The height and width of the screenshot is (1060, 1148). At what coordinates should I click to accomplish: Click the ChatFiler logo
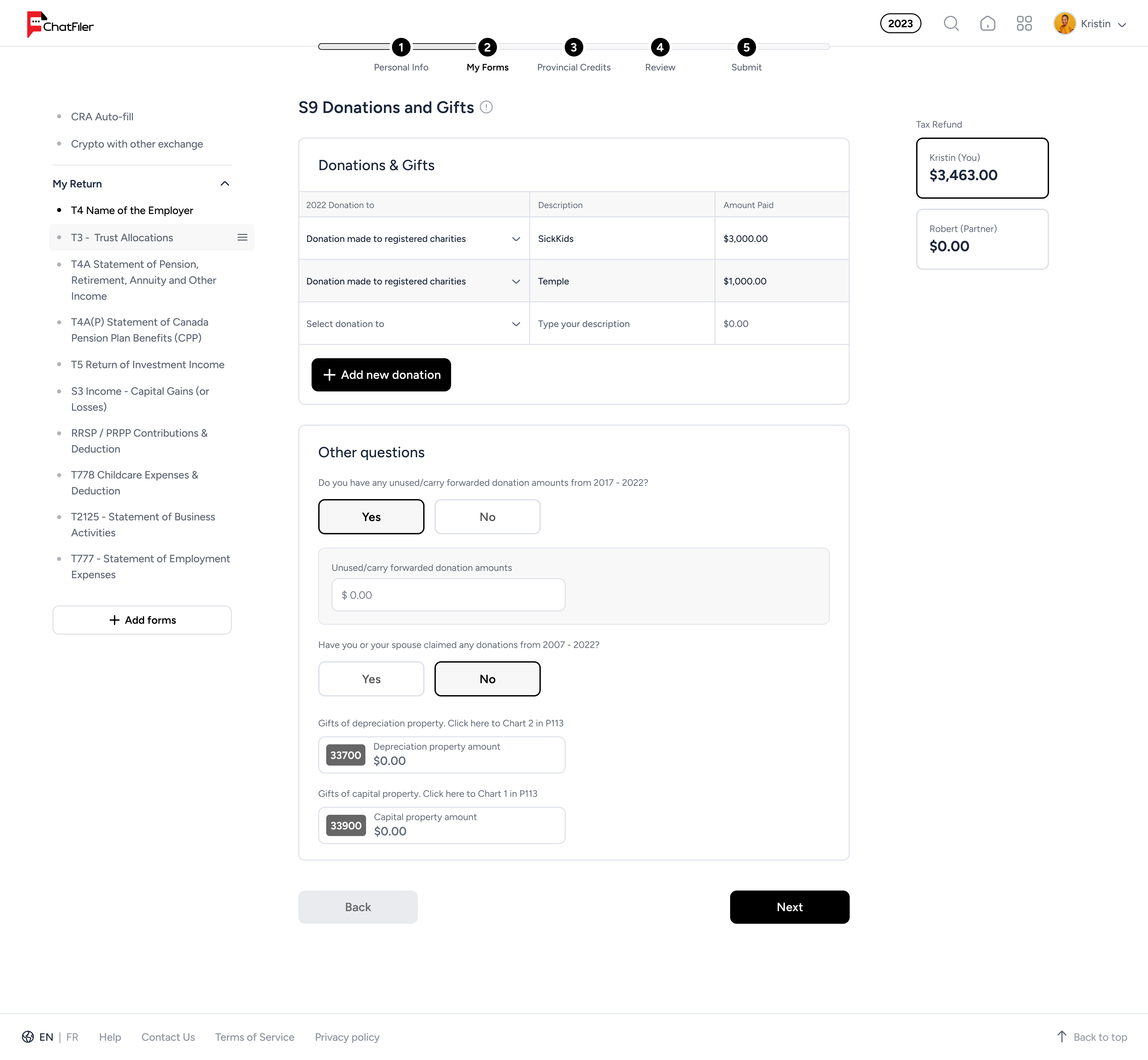pyautogui.click(x=60, y=25)
